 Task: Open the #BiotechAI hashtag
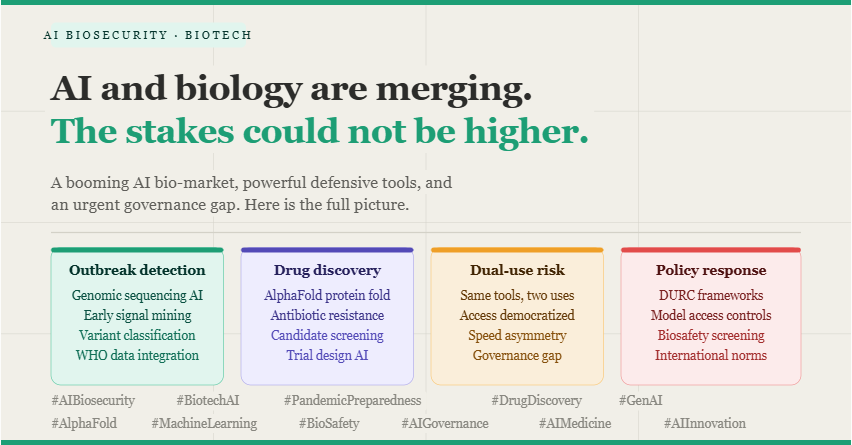208,400
